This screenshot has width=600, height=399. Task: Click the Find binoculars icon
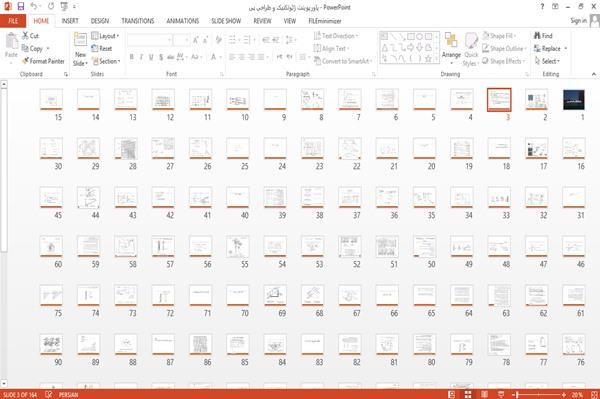click(537, 36)
